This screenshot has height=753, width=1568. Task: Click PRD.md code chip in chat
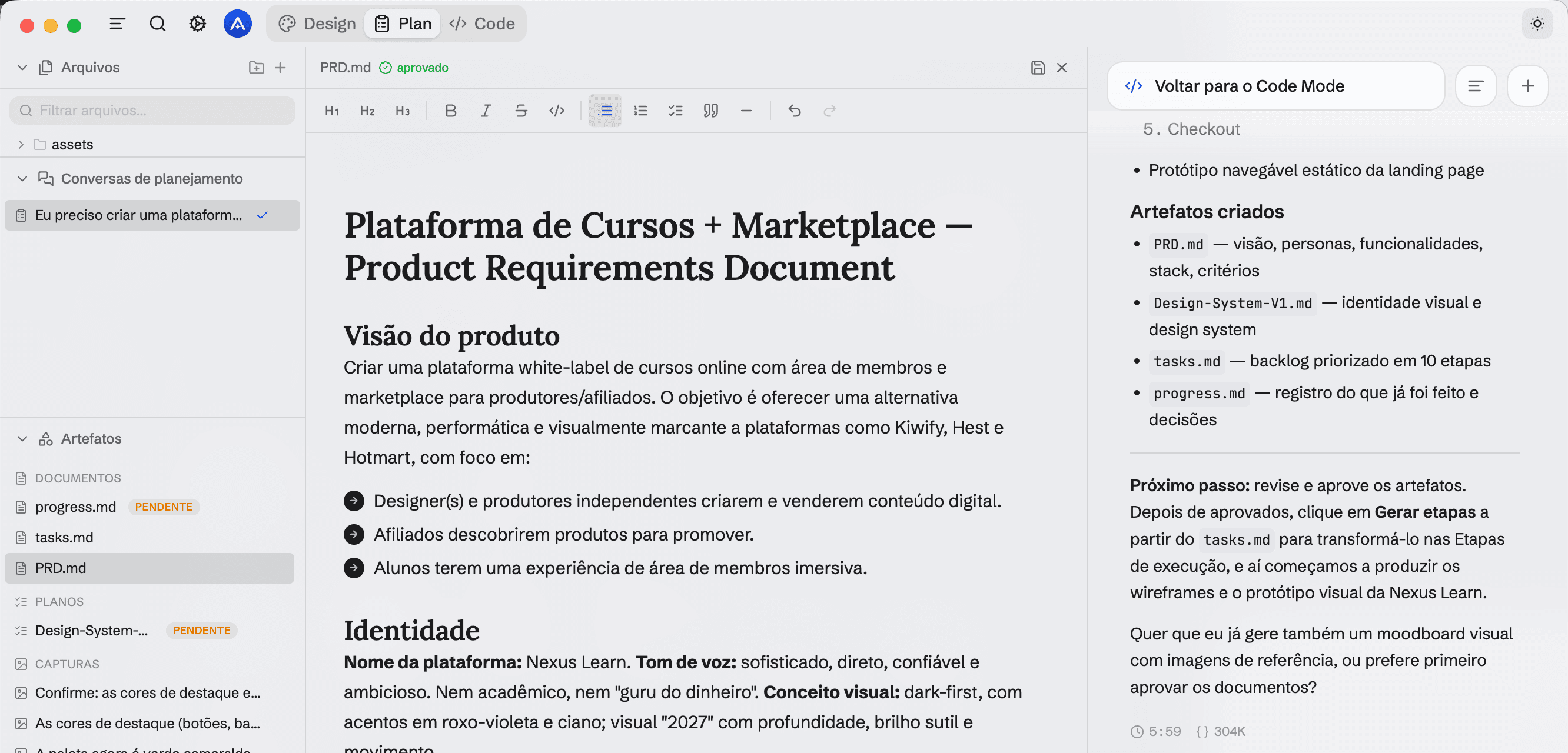(x=1178, y=245)
